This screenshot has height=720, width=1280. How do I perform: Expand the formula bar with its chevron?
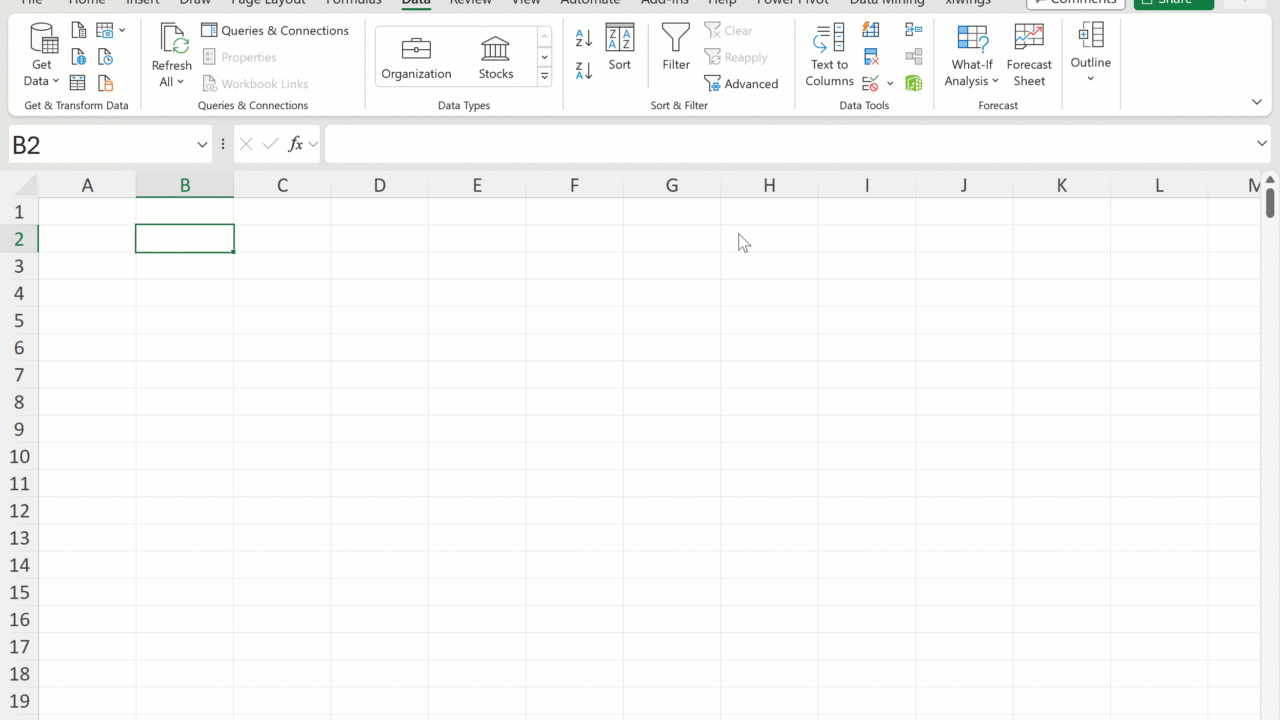1262,145
